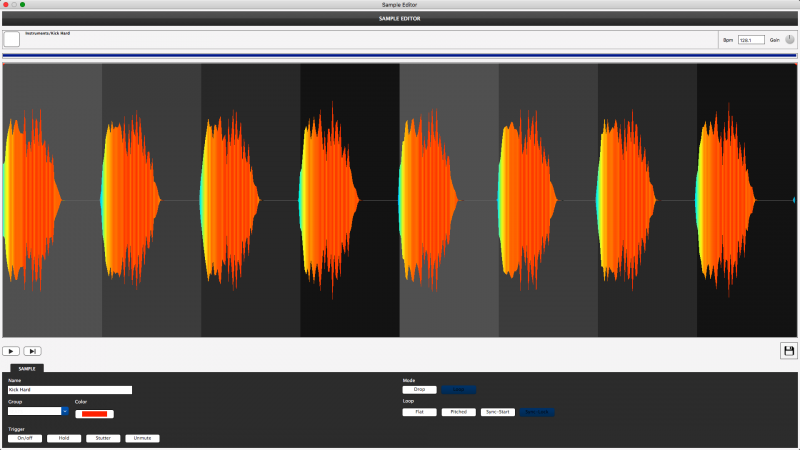The width and height of the screenshot is (800, 450).
Task: Select the Unmute trigger button
Action: [x=142, y=438]
